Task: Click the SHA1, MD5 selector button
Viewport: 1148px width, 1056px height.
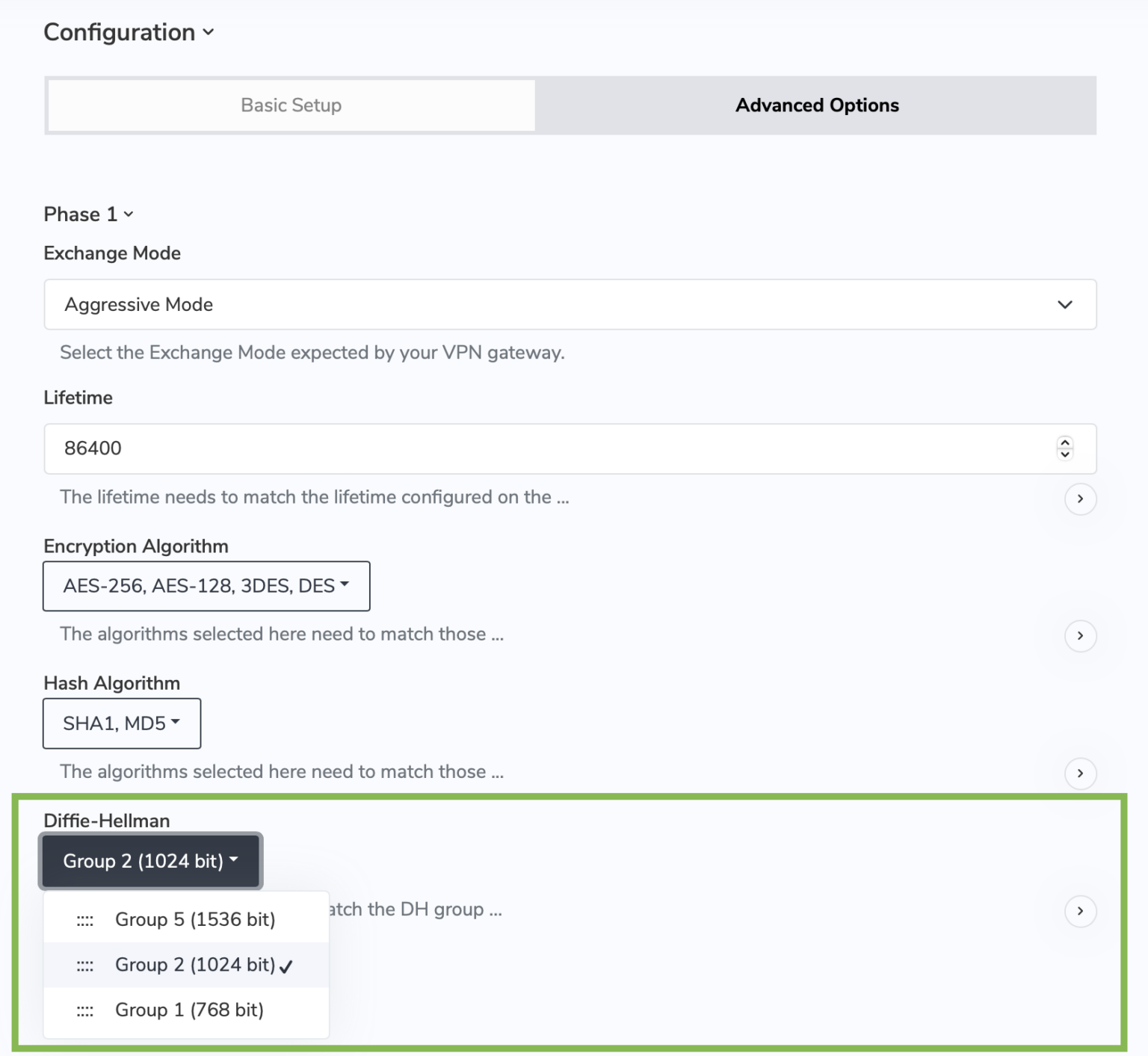Action: [121, 723]
